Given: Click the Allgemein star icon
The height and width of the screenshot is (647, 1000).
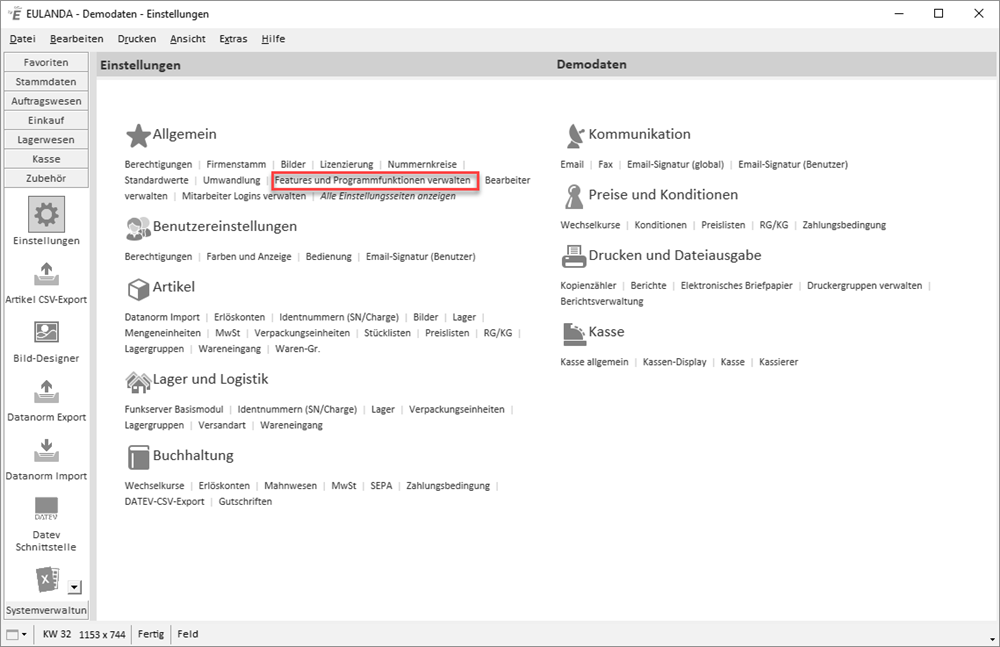Looking at the screenshot, I should point(138,135).
